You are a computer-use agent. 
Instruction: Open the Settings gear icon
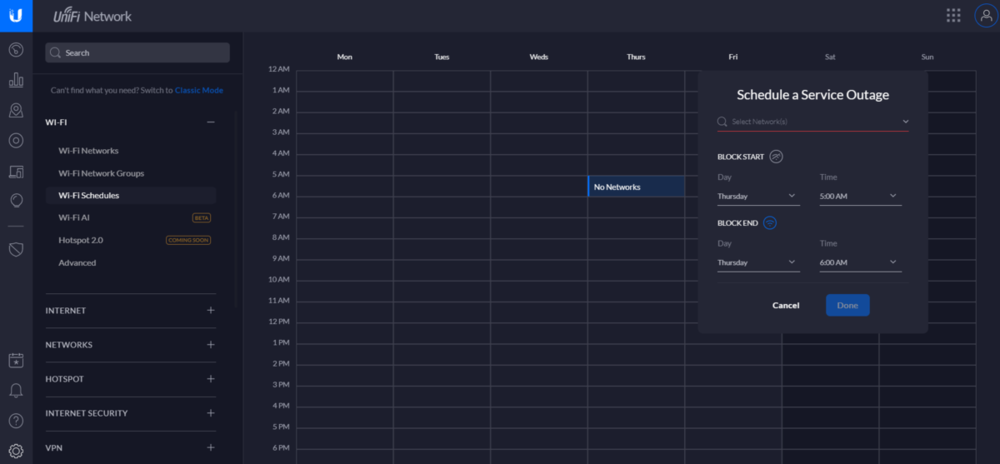[x=16, y=451]
